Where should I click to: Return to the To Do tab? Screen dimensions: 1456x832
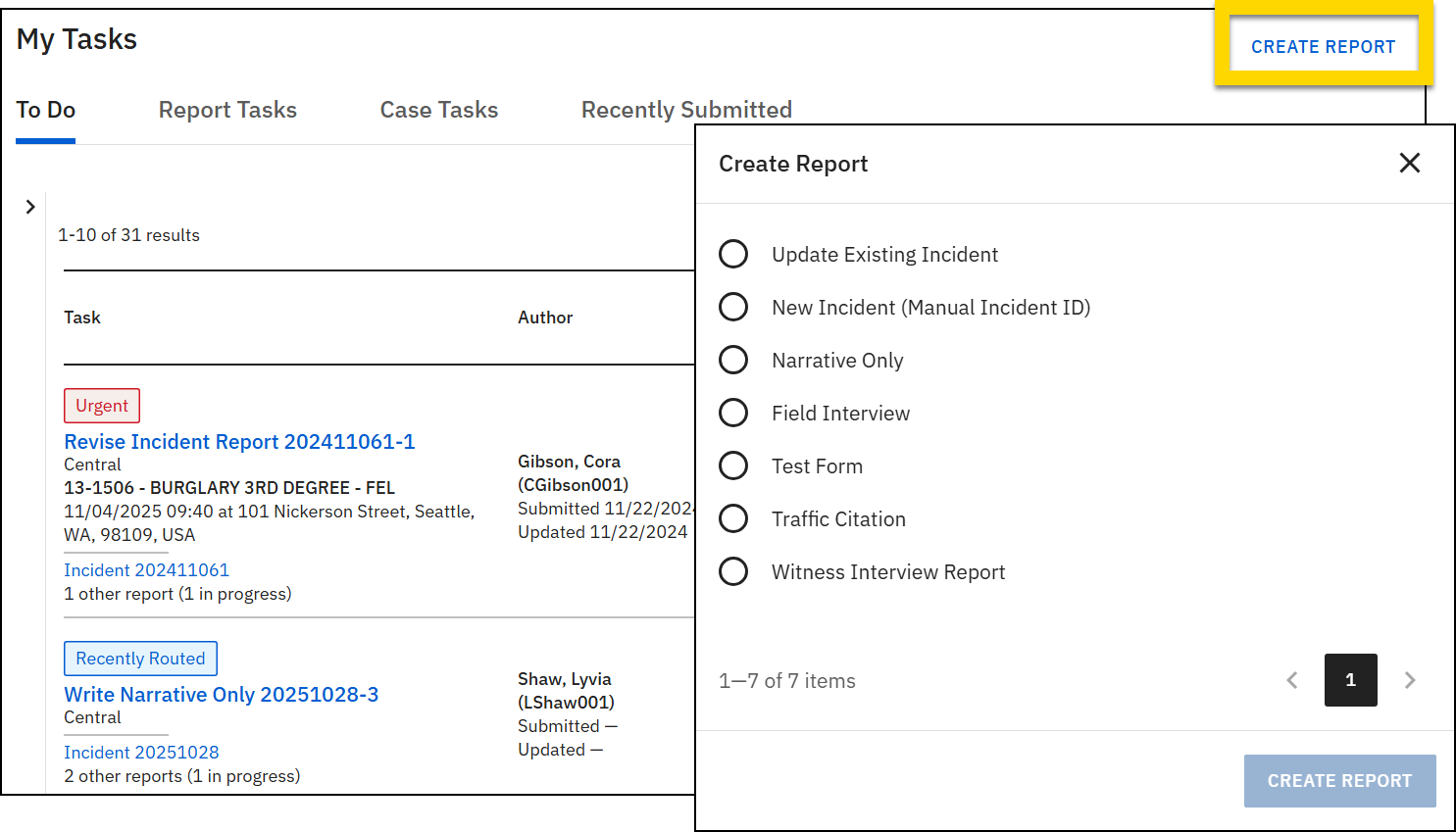[x=45, y=110]
